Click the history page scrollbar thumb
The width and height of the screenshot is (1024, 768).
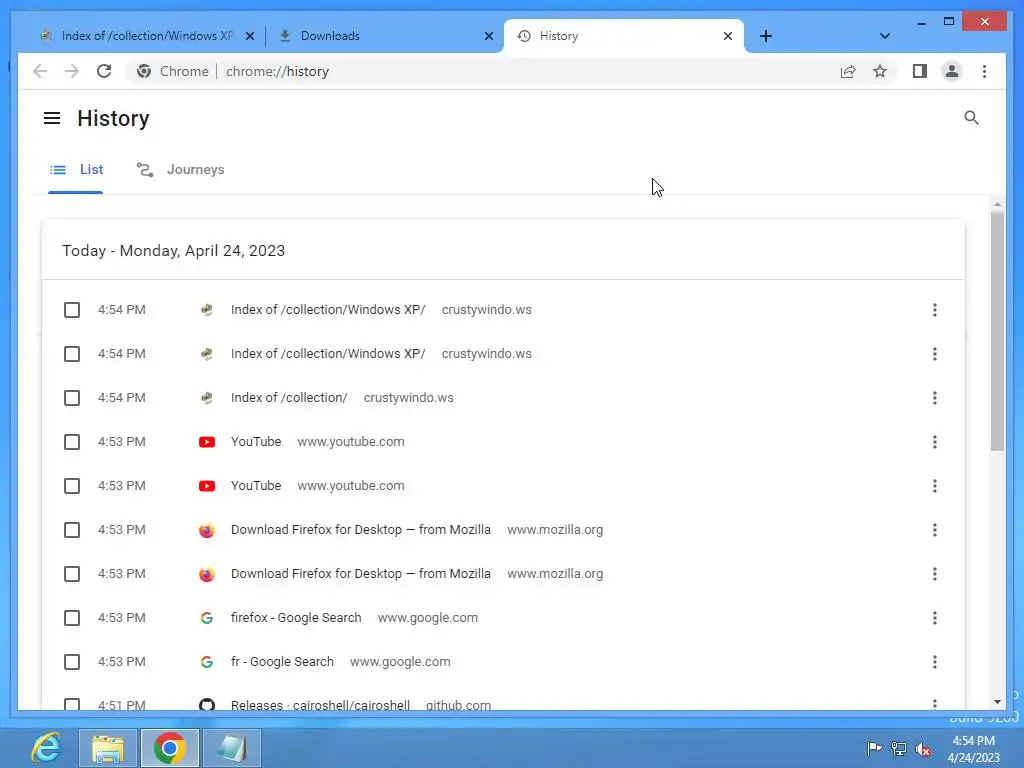(997, 331)
